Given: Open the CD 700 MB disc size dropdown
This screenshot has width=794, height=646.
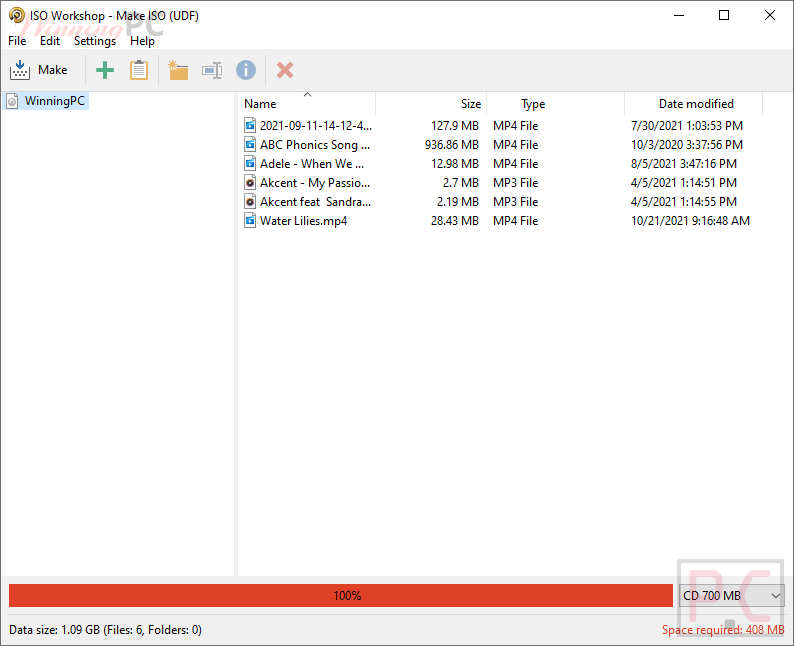Looking at the screenshot, I should click(731, 595).
